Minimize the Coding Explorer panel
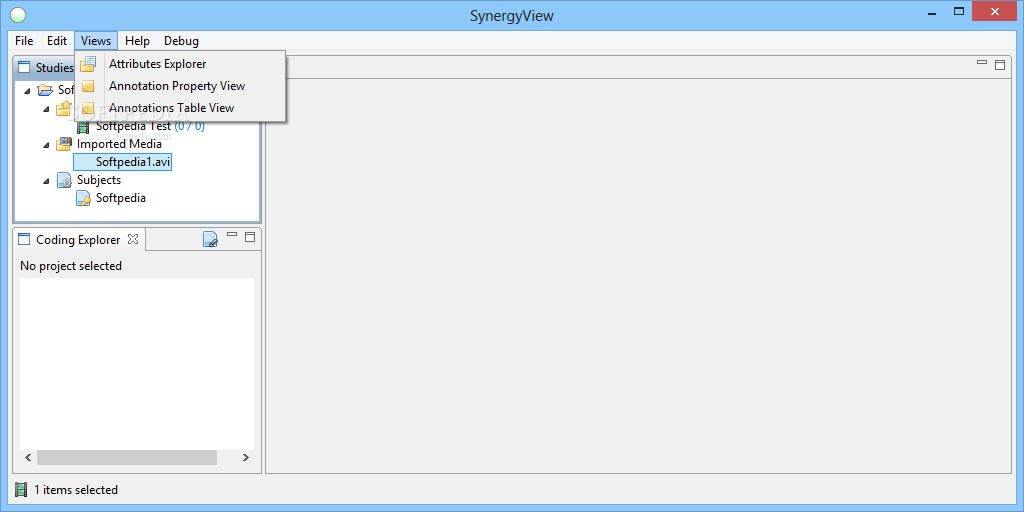This screenshot has height=512, width=1024. click(232, 234)
